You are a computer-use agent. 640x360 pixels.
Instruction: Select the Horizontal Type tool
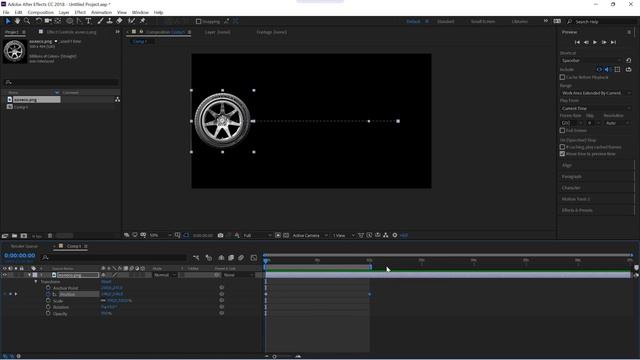pos(89,21)
